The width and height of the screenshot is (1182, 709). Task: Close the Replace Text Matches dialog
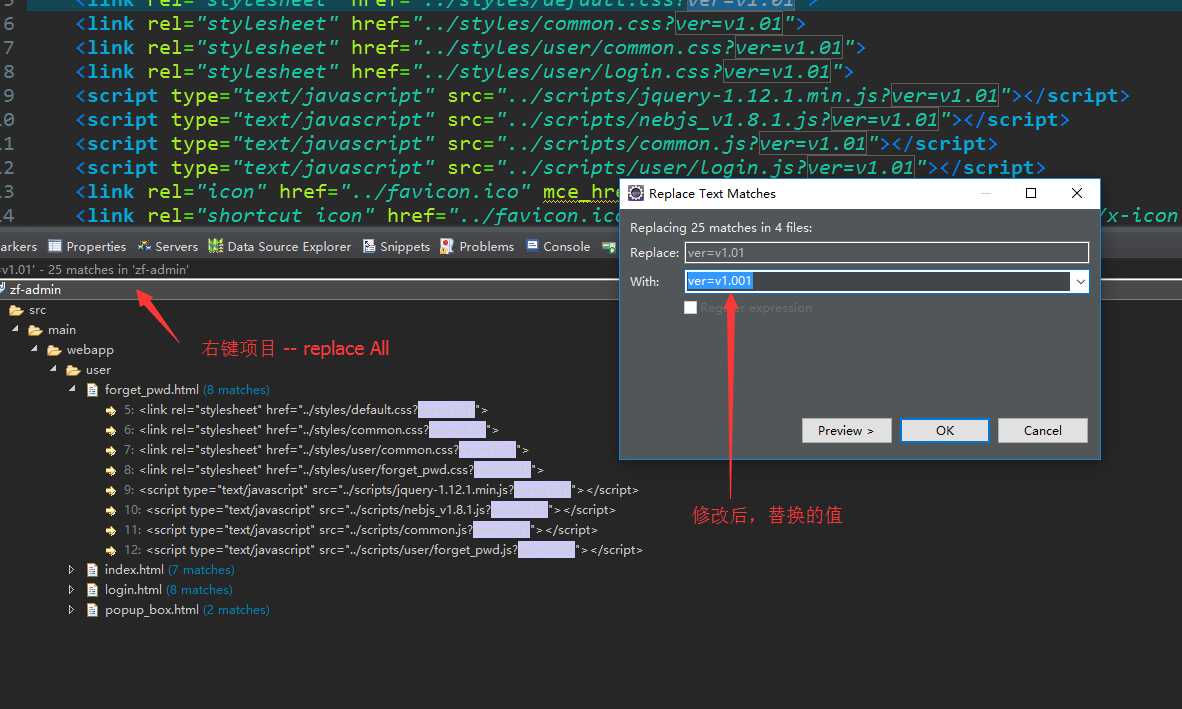[1076, 193]
